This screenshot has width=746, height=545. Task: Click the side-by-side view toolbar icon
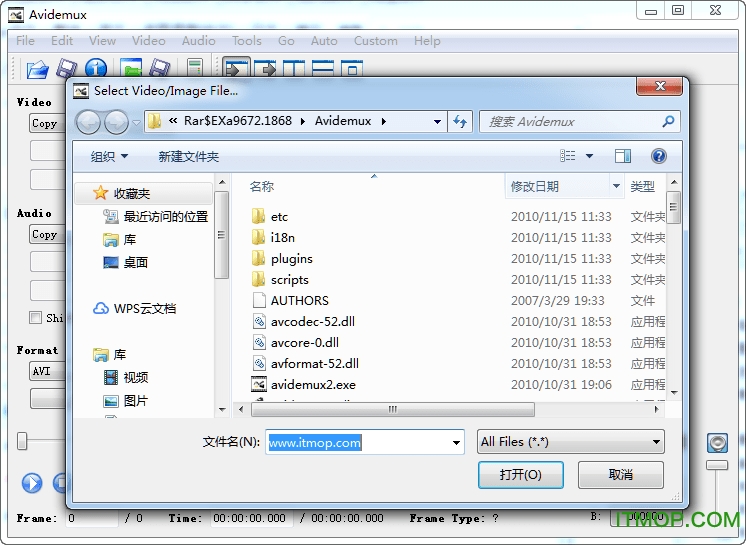(294, 69)
